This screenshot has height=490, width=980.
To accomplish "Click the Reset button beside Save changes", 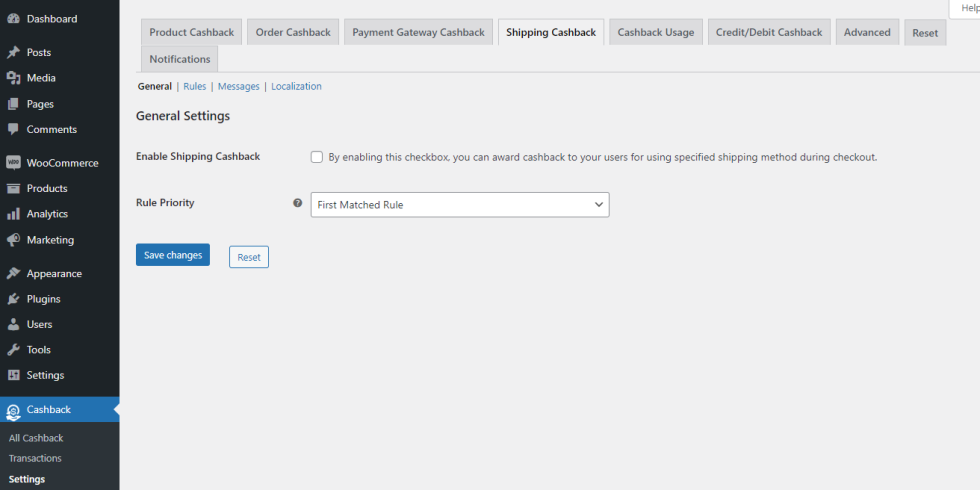I will tap(249, 257).
